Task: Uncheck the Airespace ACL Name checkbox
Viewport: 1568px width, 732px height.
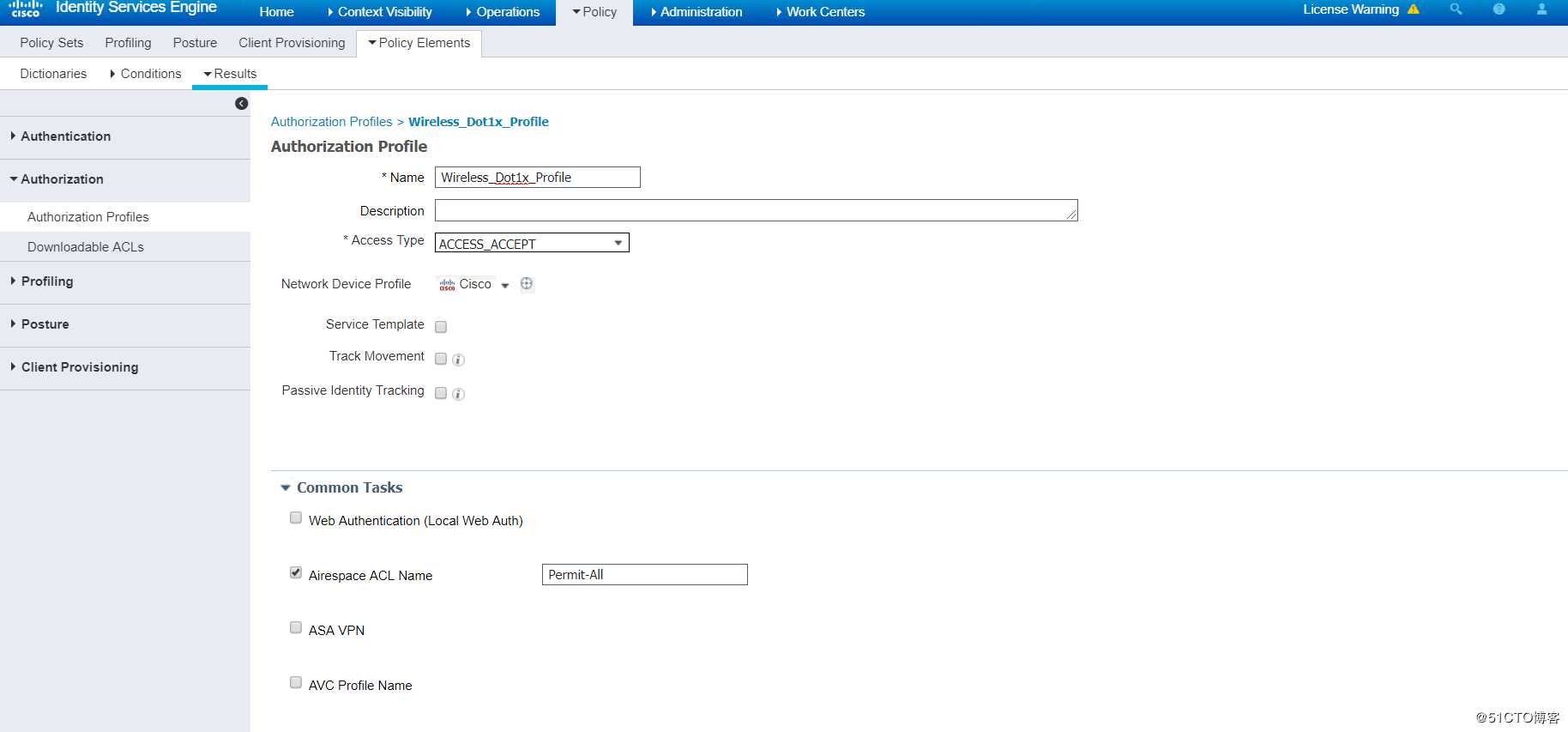Action: pos(296,572)
